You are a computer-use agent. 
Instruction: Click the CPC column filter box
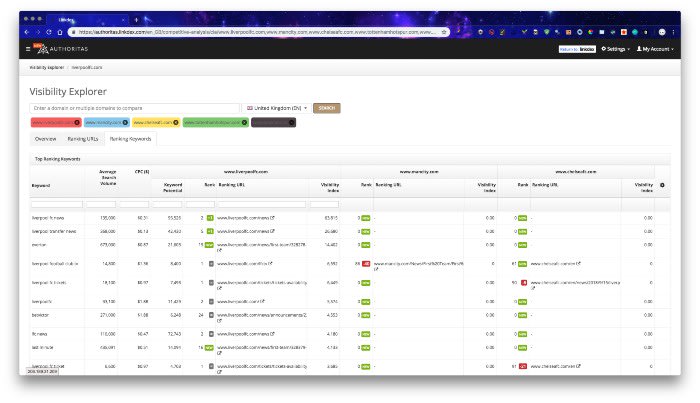coord(134,204)
